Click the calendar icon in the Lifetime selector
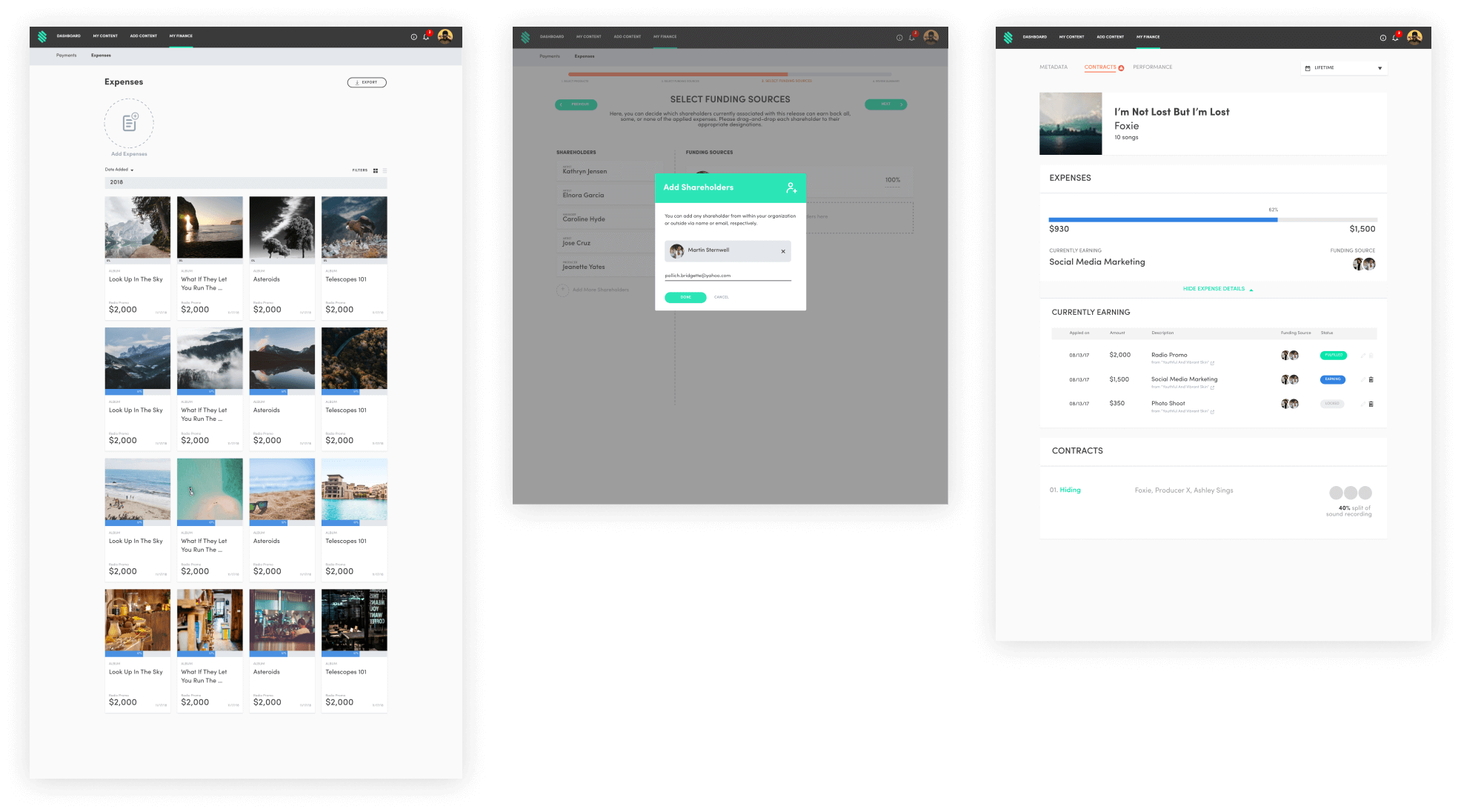This screenshot has height=812, width=1461. (1308, 68)
